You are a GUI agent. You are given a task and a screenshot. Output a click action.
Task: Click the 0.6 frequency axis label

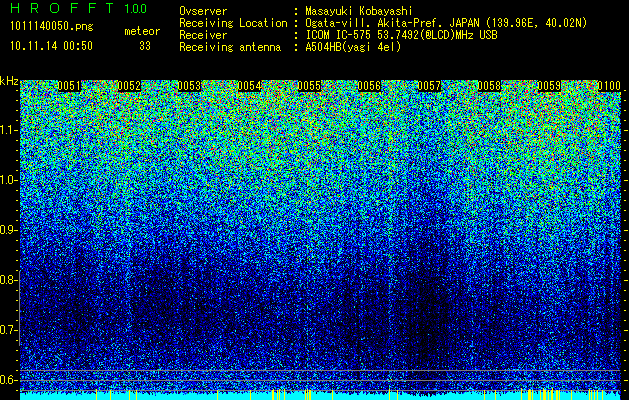pos(8,380)
